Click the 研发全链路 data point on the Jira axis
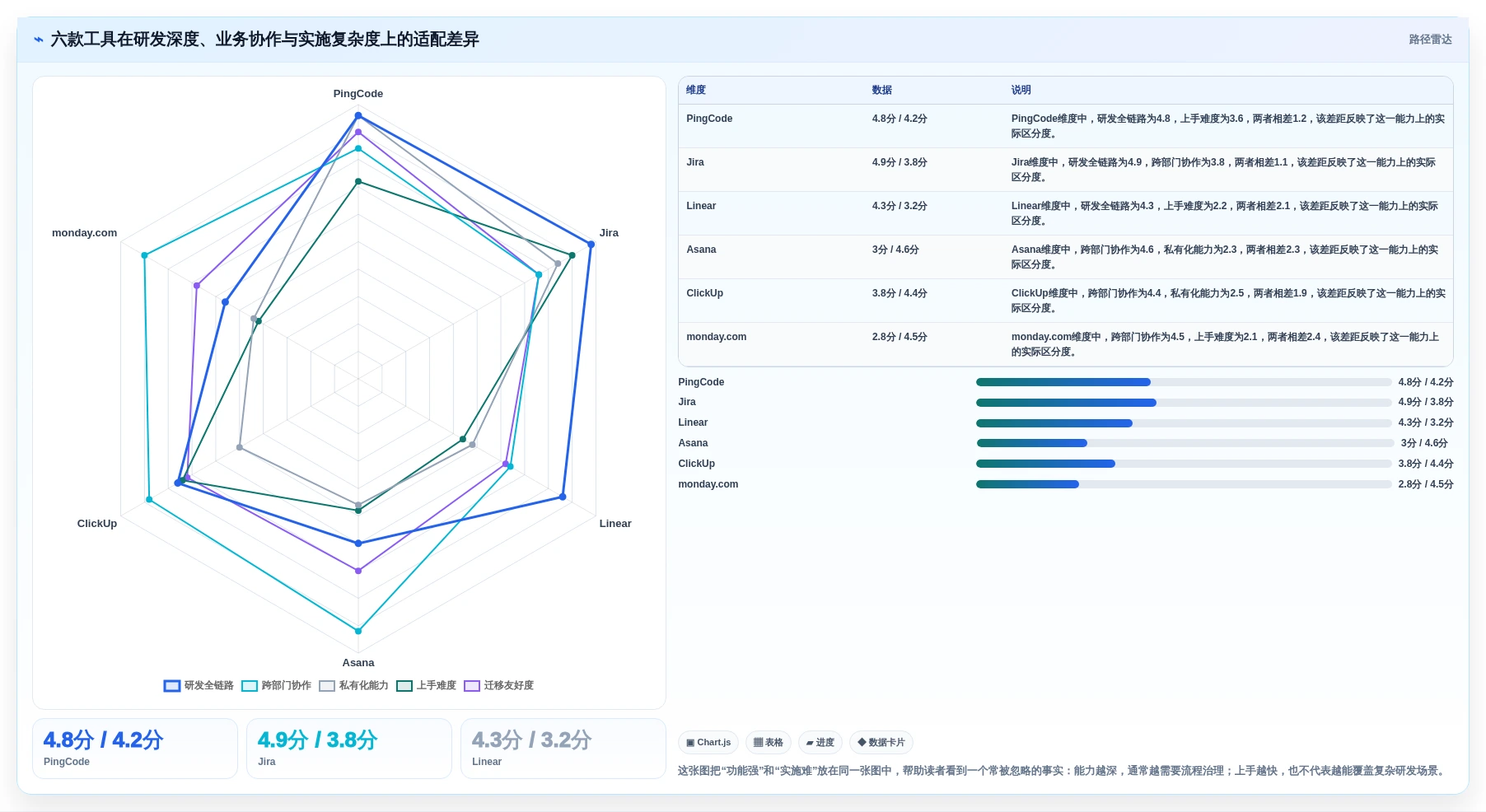1486x812 pixels. click(591, 245)
